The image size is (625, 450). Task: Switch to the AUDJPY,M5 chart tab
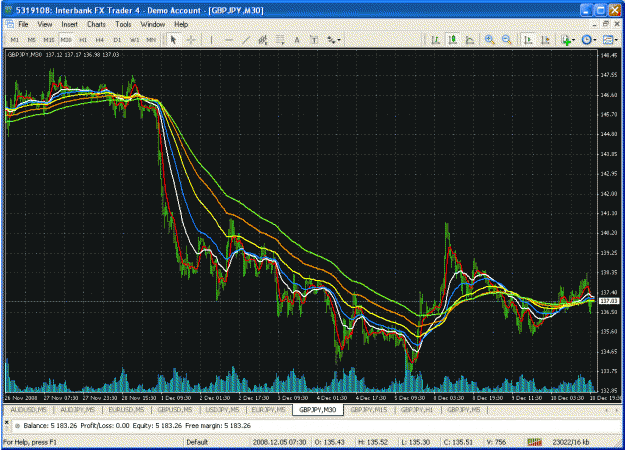[78, 410]
